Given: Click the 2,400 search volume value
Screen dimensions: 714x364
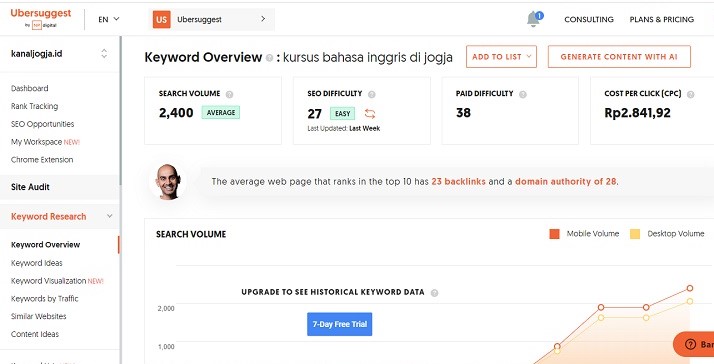Looking at the screenshot, I should (176, 113).
